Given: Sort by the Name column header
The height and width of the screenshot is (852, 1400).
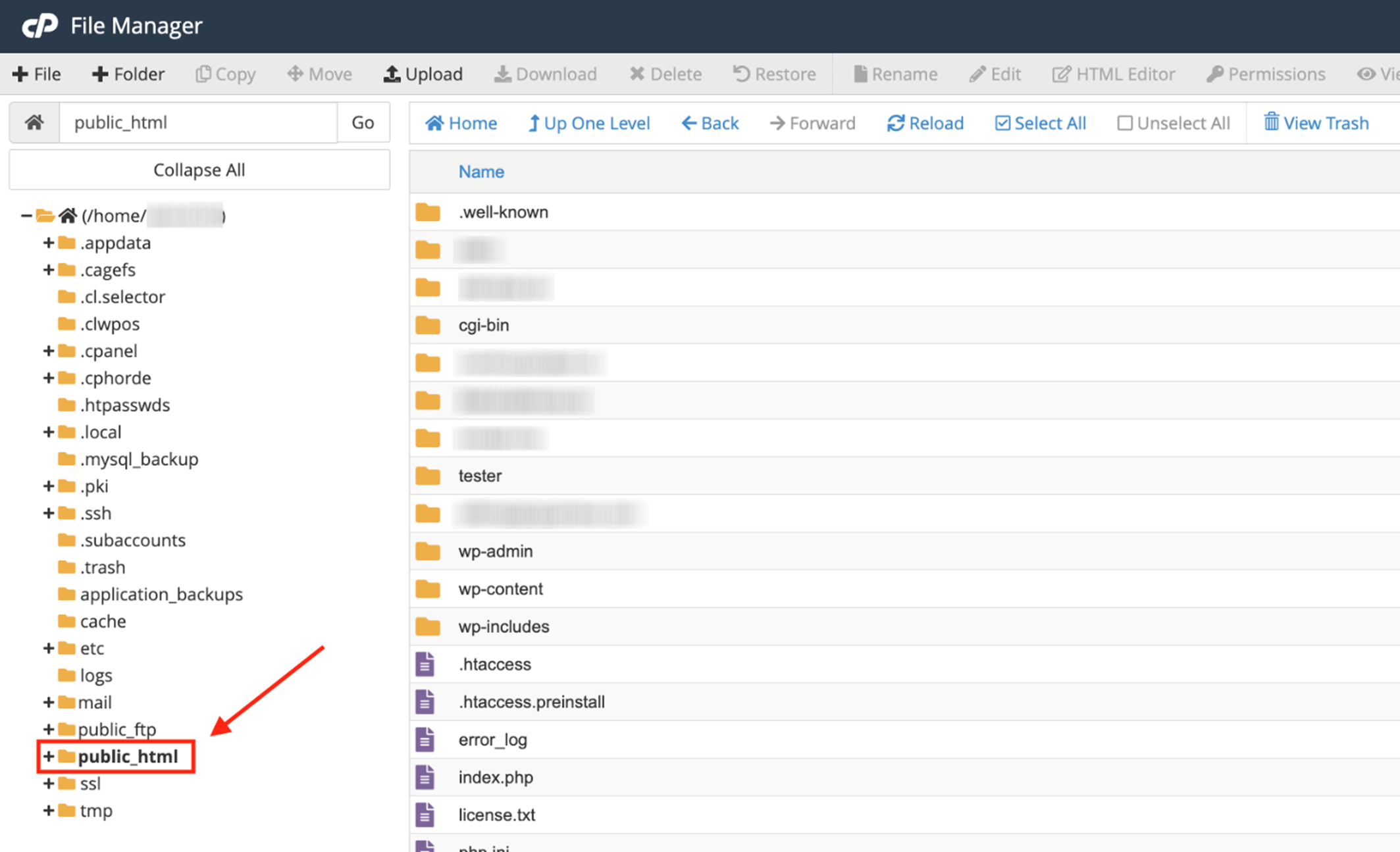Looking at the screenshot, I should coord(481,172).
